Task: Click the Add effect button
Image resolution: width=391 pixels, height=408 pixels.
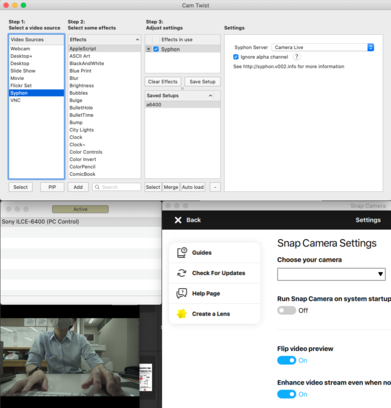Action: coord(78,187)
